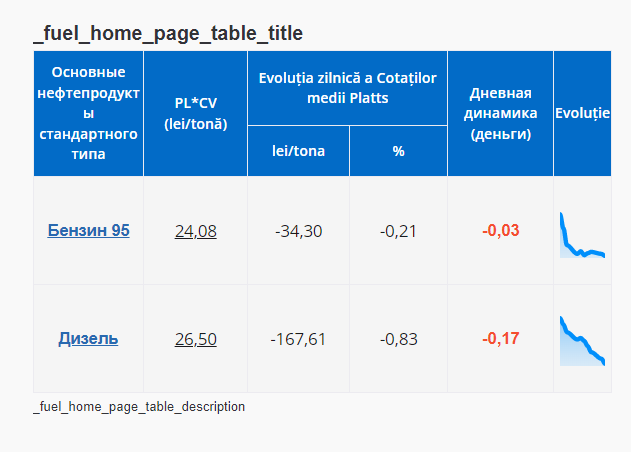This screenshot has height=452, width=631.
Task: Click the red -0,03 daily change value
Action: [500, 231]
